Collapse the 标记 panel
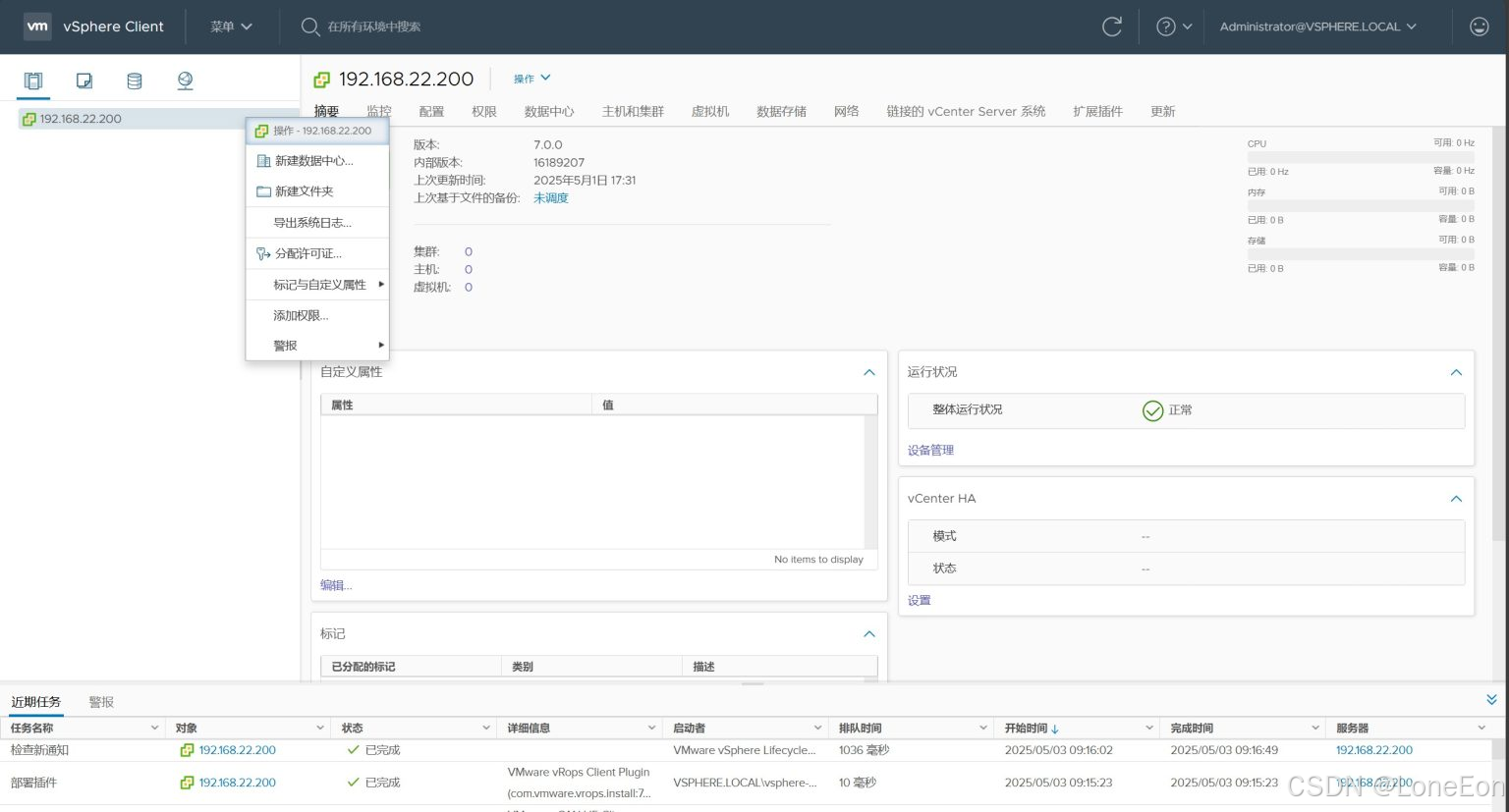 click(869, 634)
